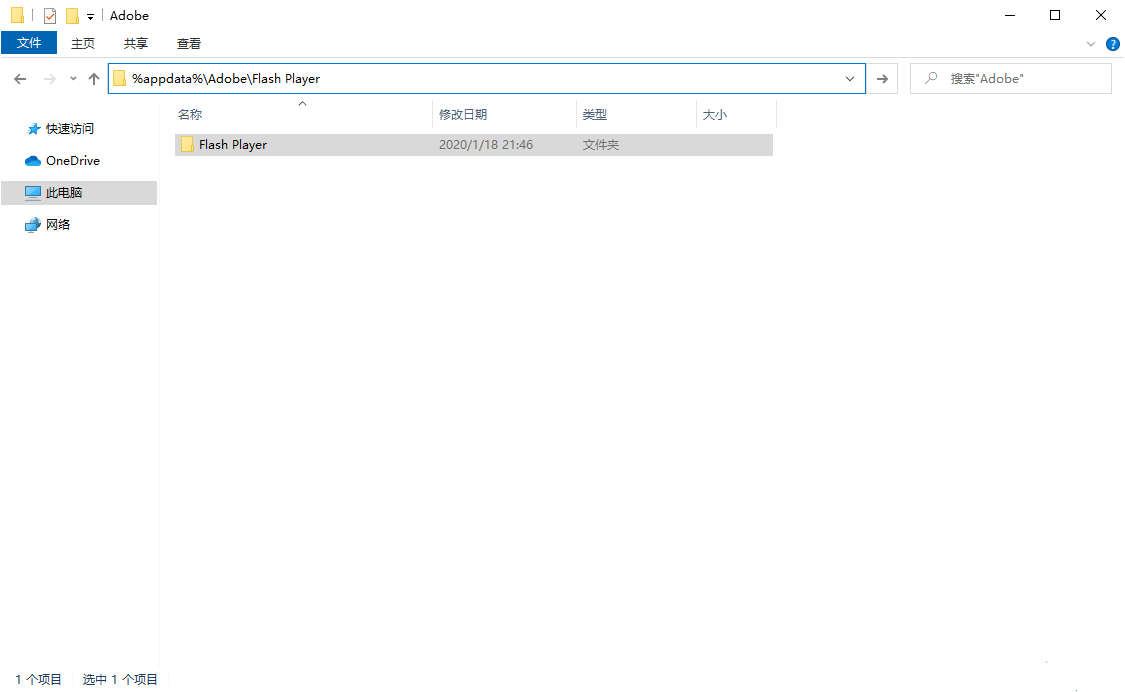Go up one folder level
The image size is (1125, 692).
coord(94,79)
